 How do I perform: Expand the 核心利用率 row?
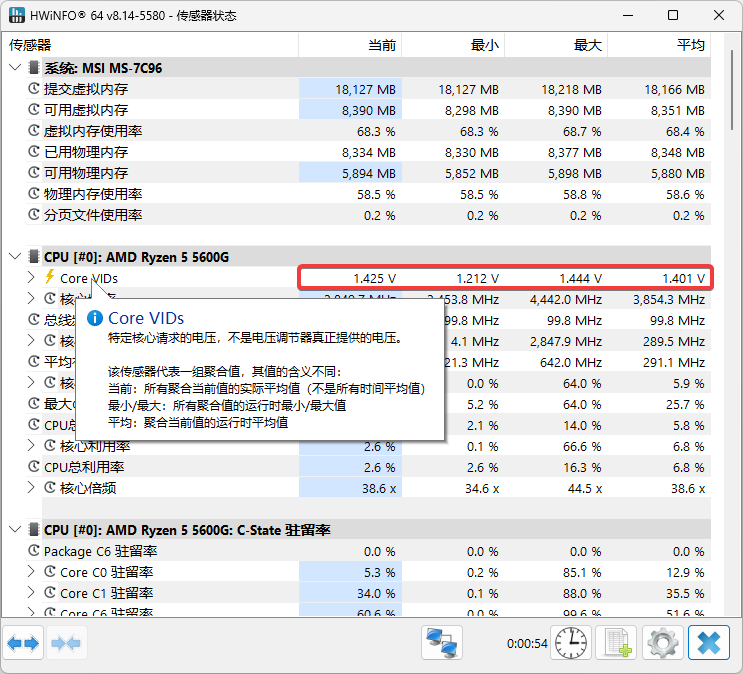coord(31,445)
